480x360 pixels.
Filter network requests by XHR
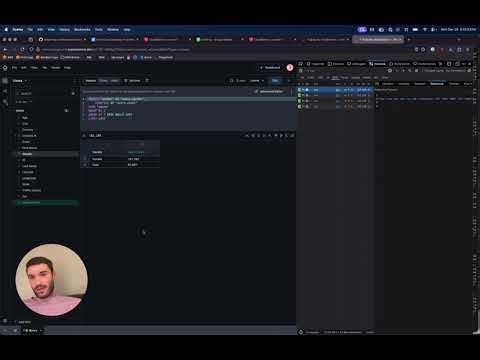335,77
